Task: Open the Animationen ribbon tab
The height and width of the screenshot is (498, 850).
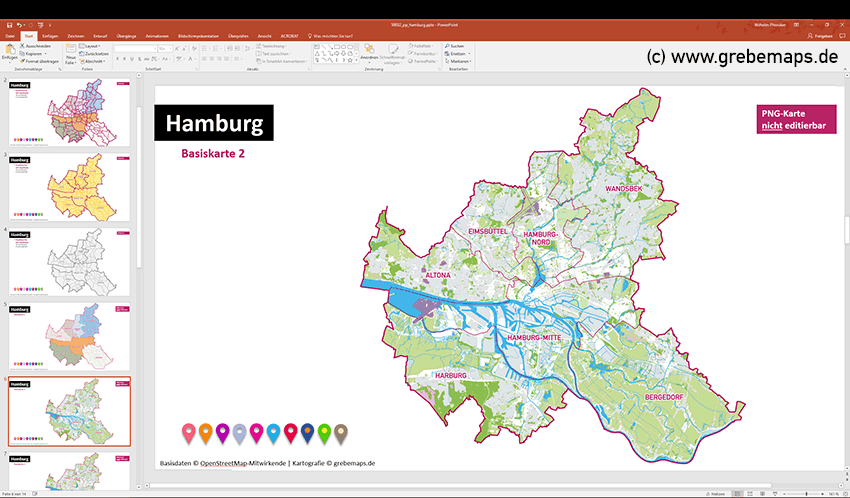Action: (157, 35)
